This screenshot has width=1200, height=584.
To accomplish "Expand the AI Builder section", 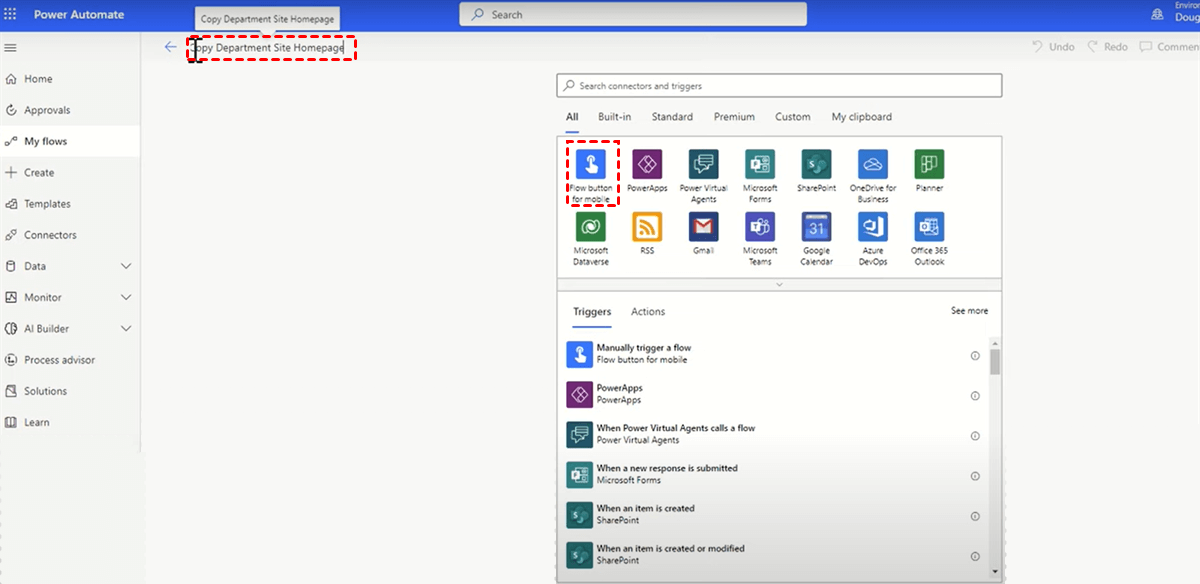I will click(126, 328).
